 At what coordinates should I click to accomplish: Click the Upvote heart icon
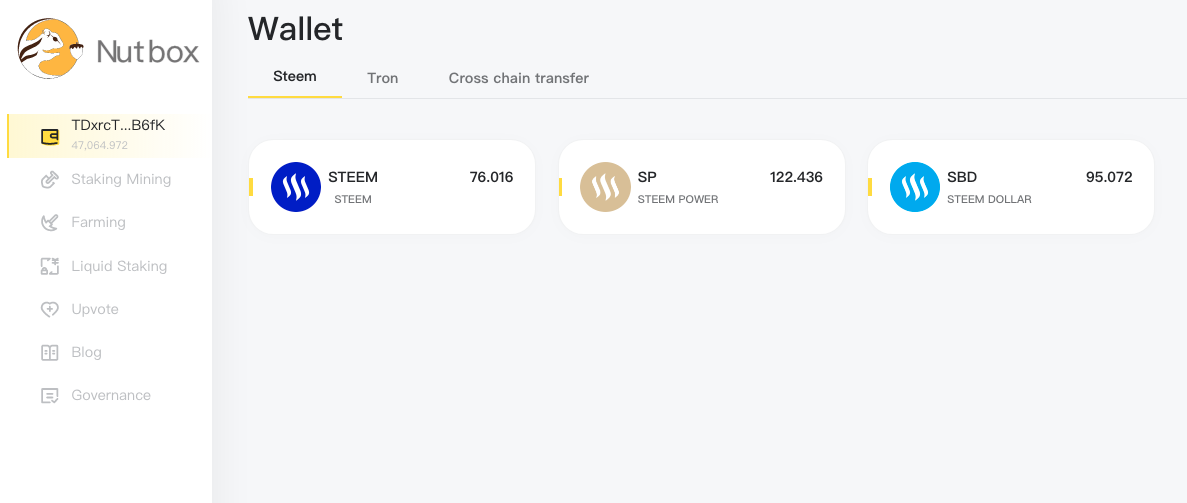[x=49, y=309]
